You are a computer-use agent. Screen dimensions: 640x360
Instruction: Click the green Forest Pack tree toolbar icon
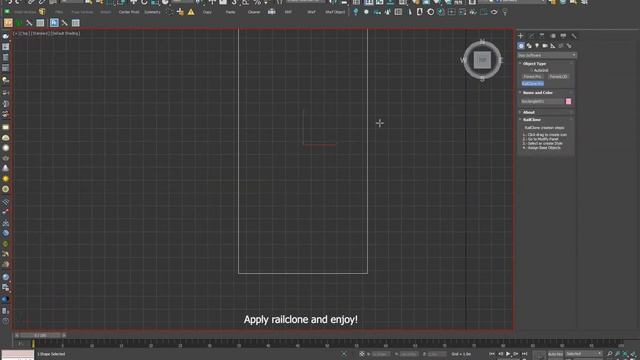(x=19, y=23)
